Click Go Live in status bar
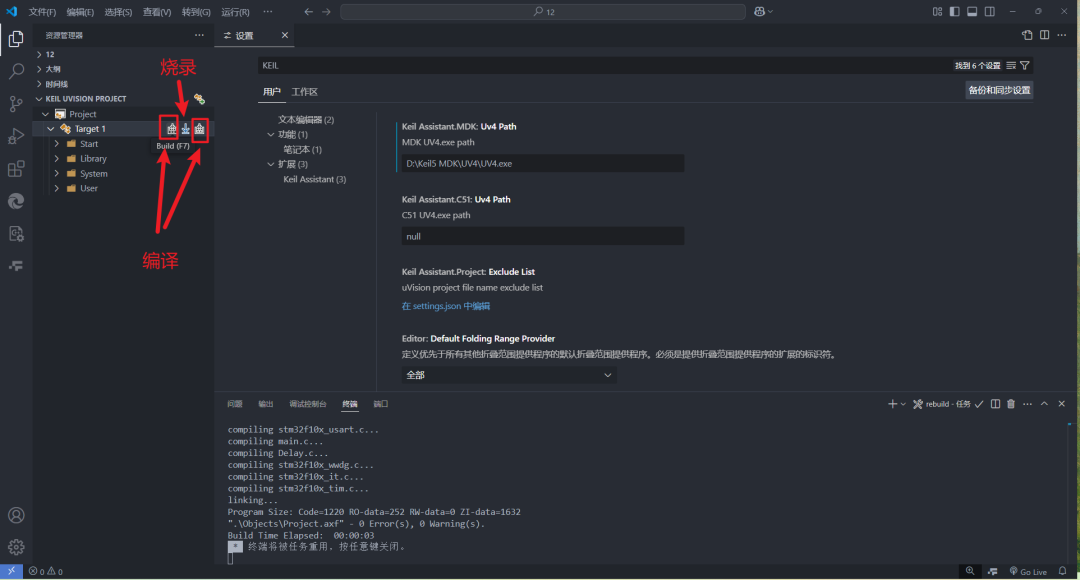 (1028, 571)
